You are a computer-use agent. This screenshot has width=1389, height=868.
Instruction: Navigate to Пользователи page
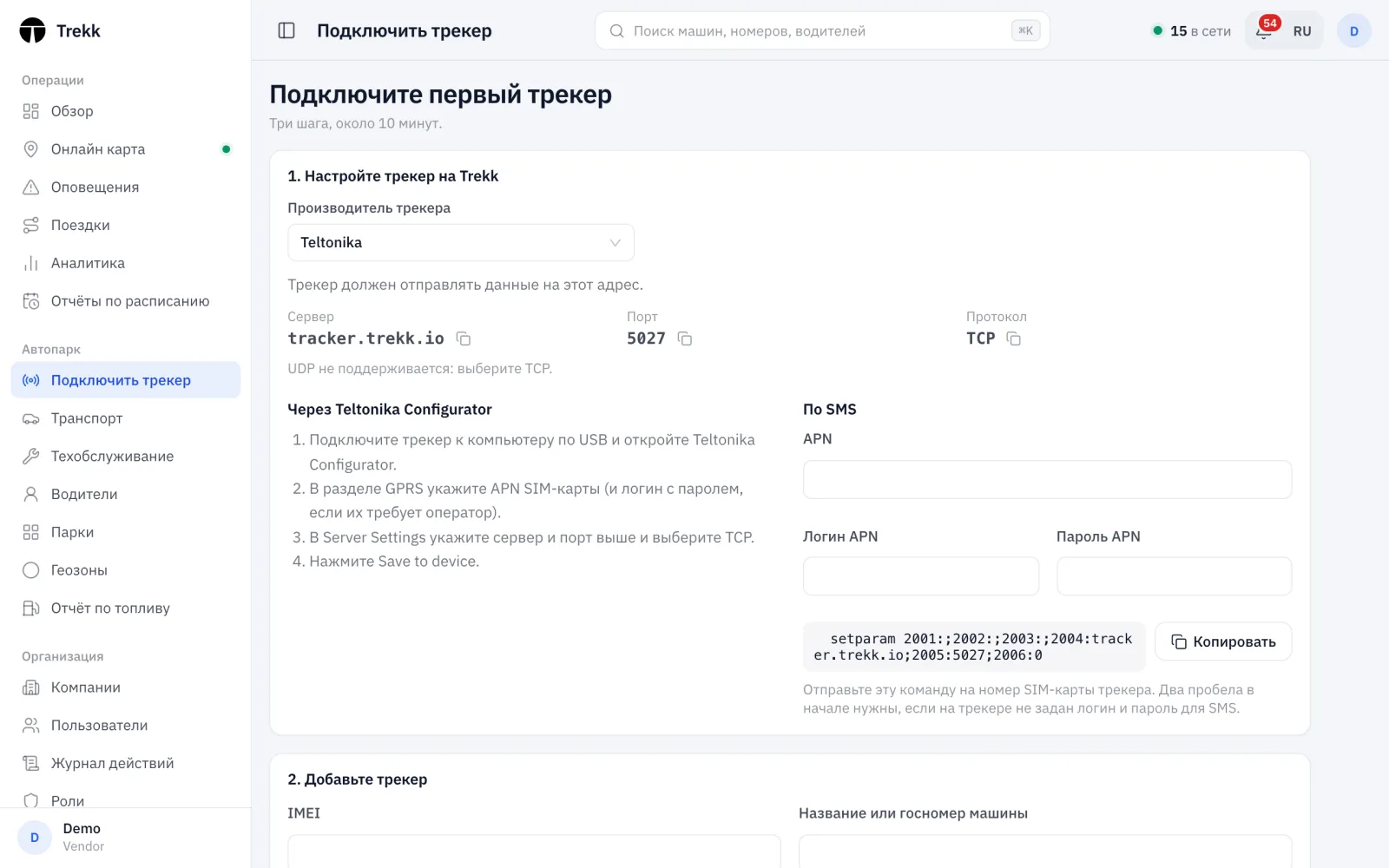[126, 726]
